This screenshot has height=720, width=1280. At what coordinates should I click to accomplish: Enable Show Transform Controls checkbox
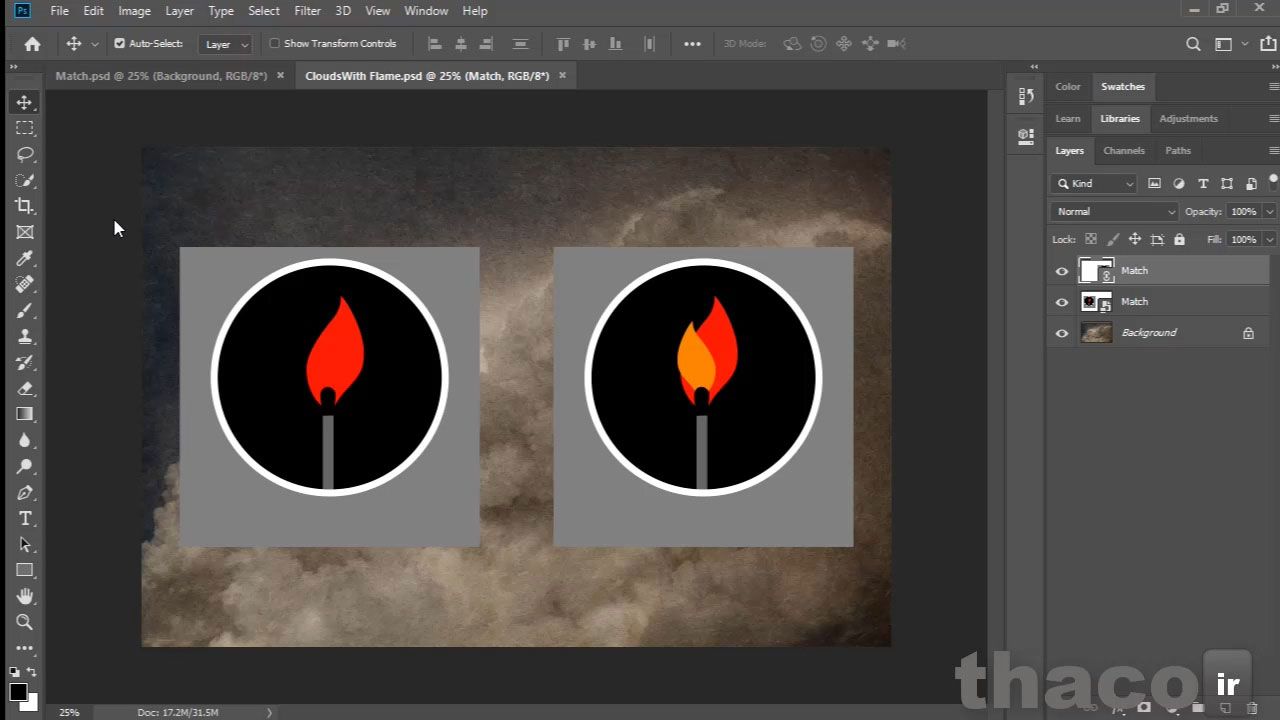pos(275,44)
